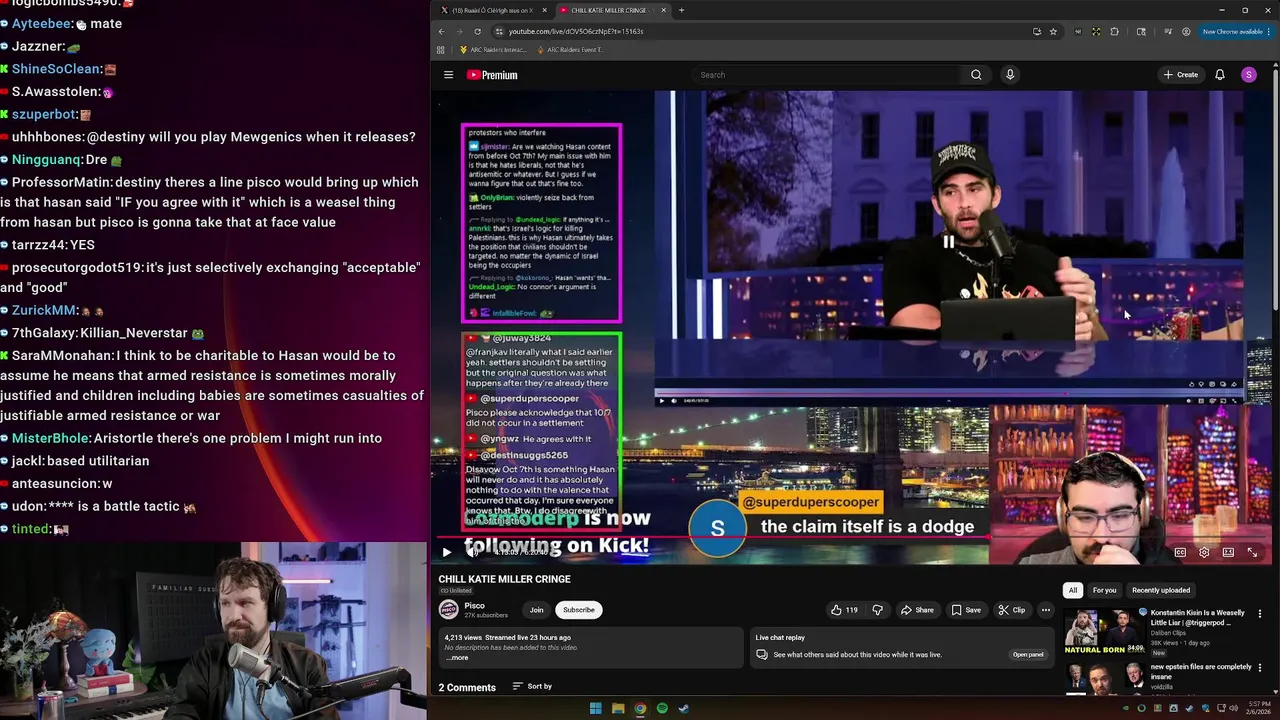Click the Chrome address bar URL
Viewport: 1280px width, 720px height.
click(x=576, y=31)
